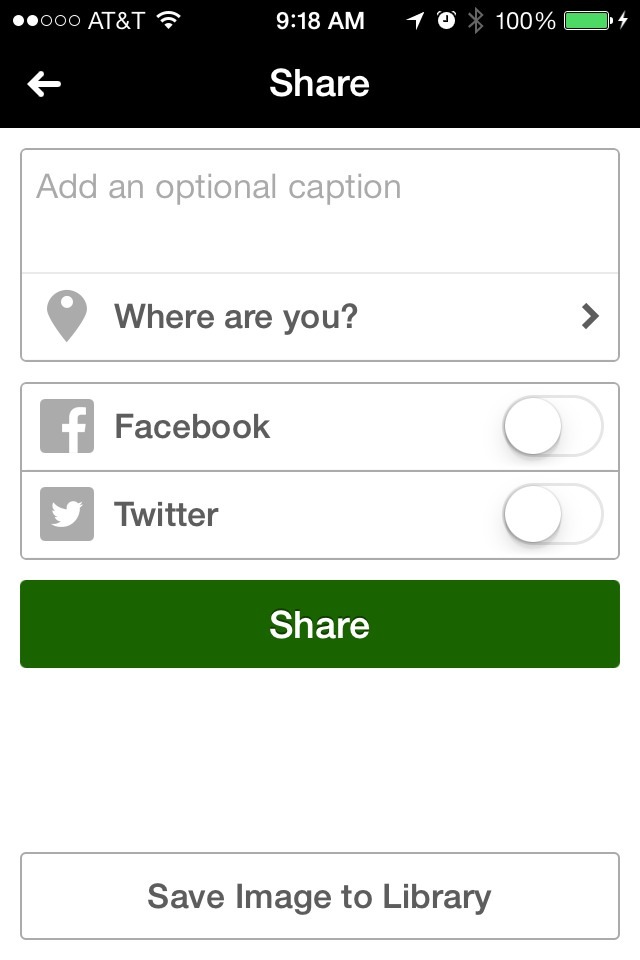Open the Where are you? row
The image size is (640, 960).
pyautogui.click(x=320, y=317)
